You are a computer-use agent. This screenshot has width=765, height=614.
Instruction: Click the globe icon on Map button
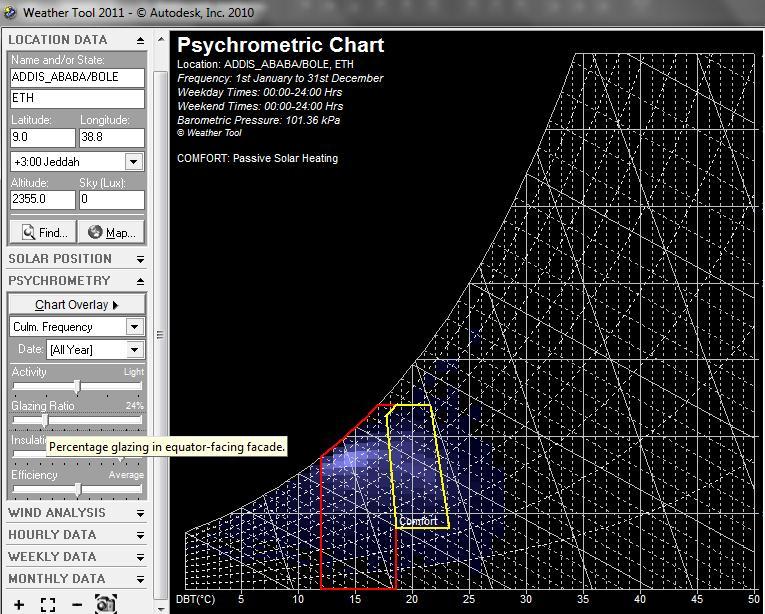pyautogui.click(x=95, y=232)
